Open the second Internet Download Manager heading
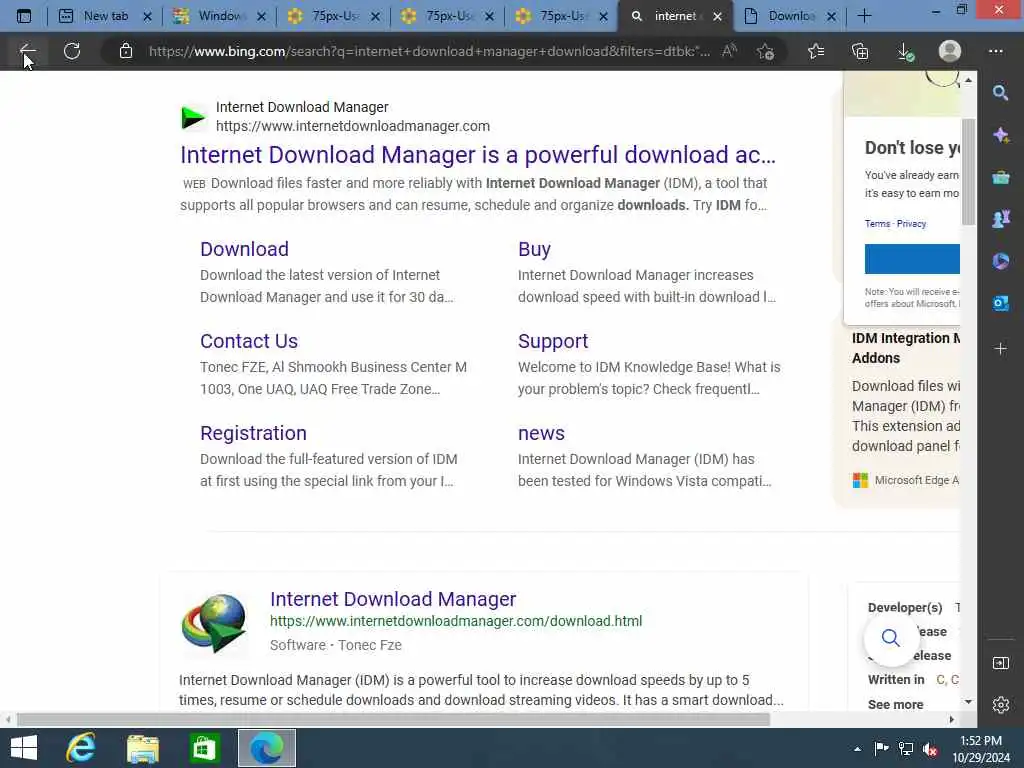 [393, 599]
